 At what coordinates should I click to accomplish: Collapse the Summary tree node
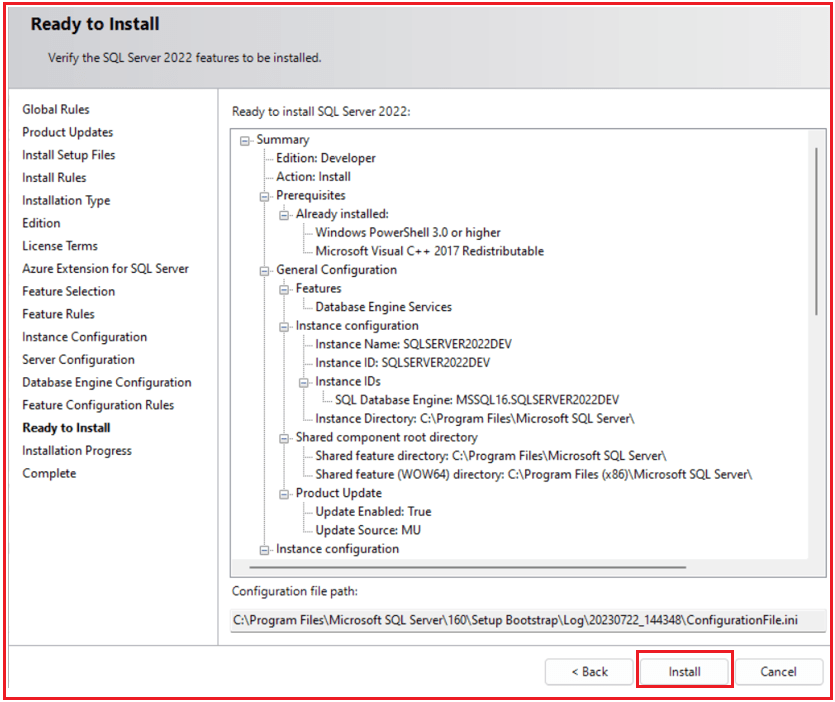tap(244, 141)
